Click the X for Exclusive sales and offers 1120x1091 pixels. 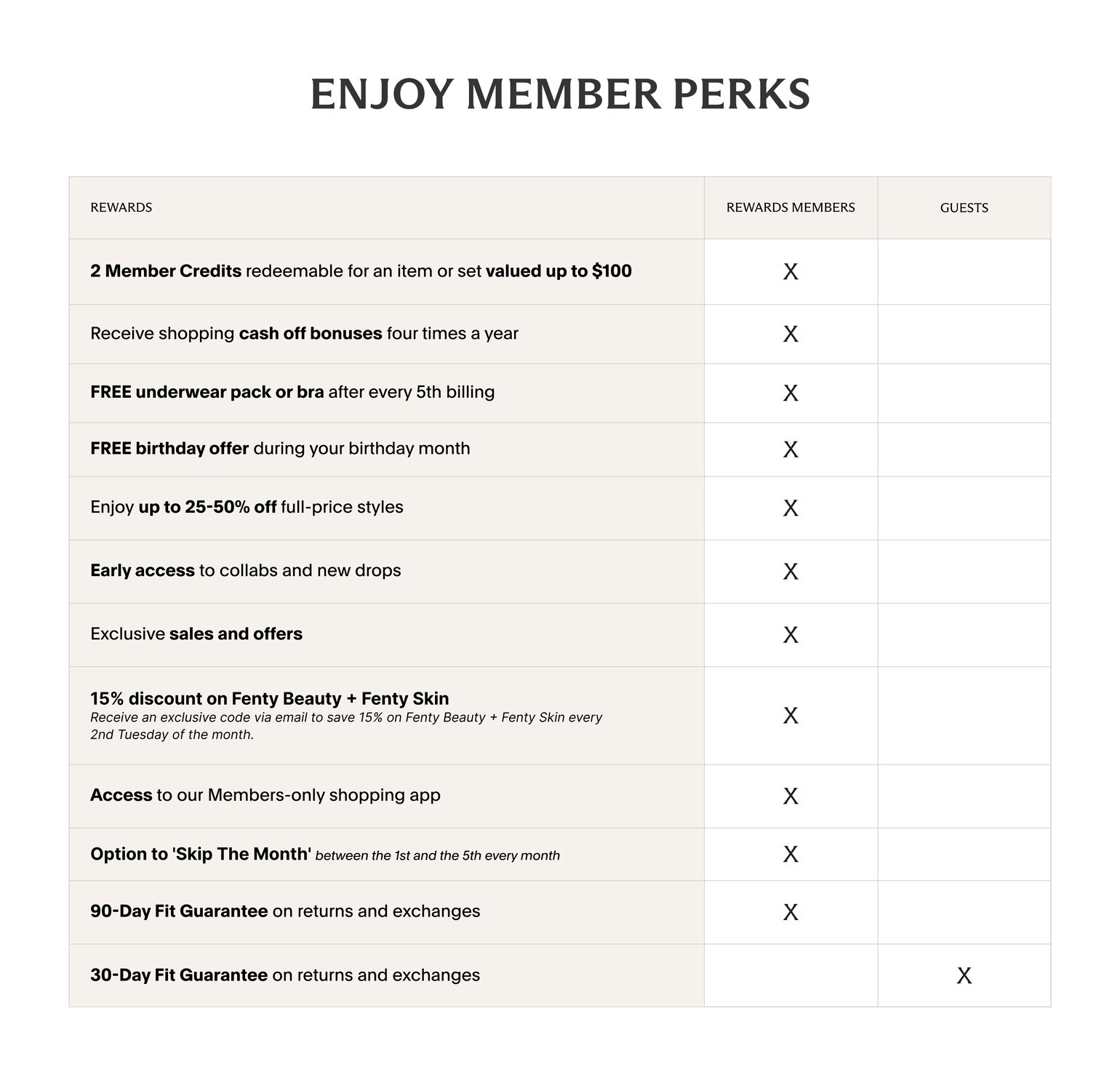pos(791,635)
